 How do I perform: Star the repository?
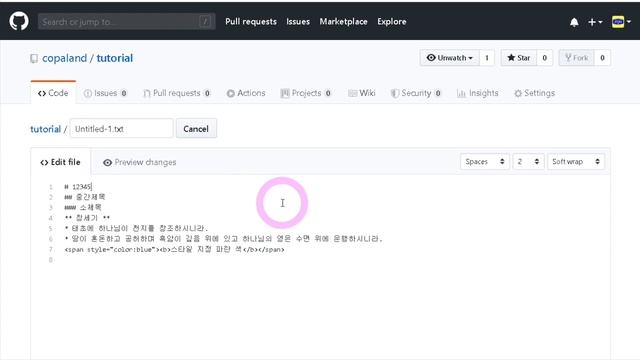(518, 58)
